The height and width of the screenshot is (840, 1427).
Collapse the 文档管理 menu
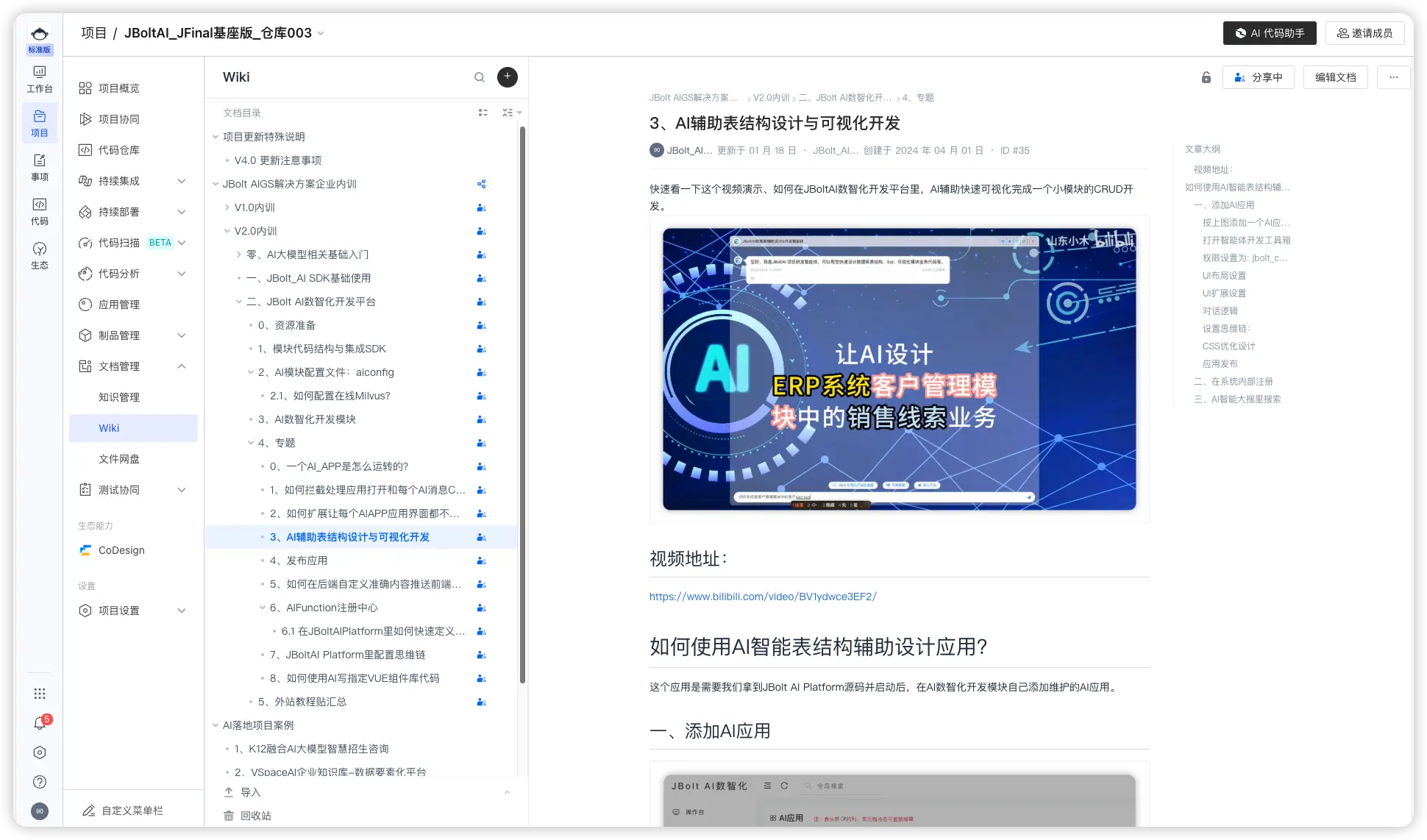tap(182, 366)
